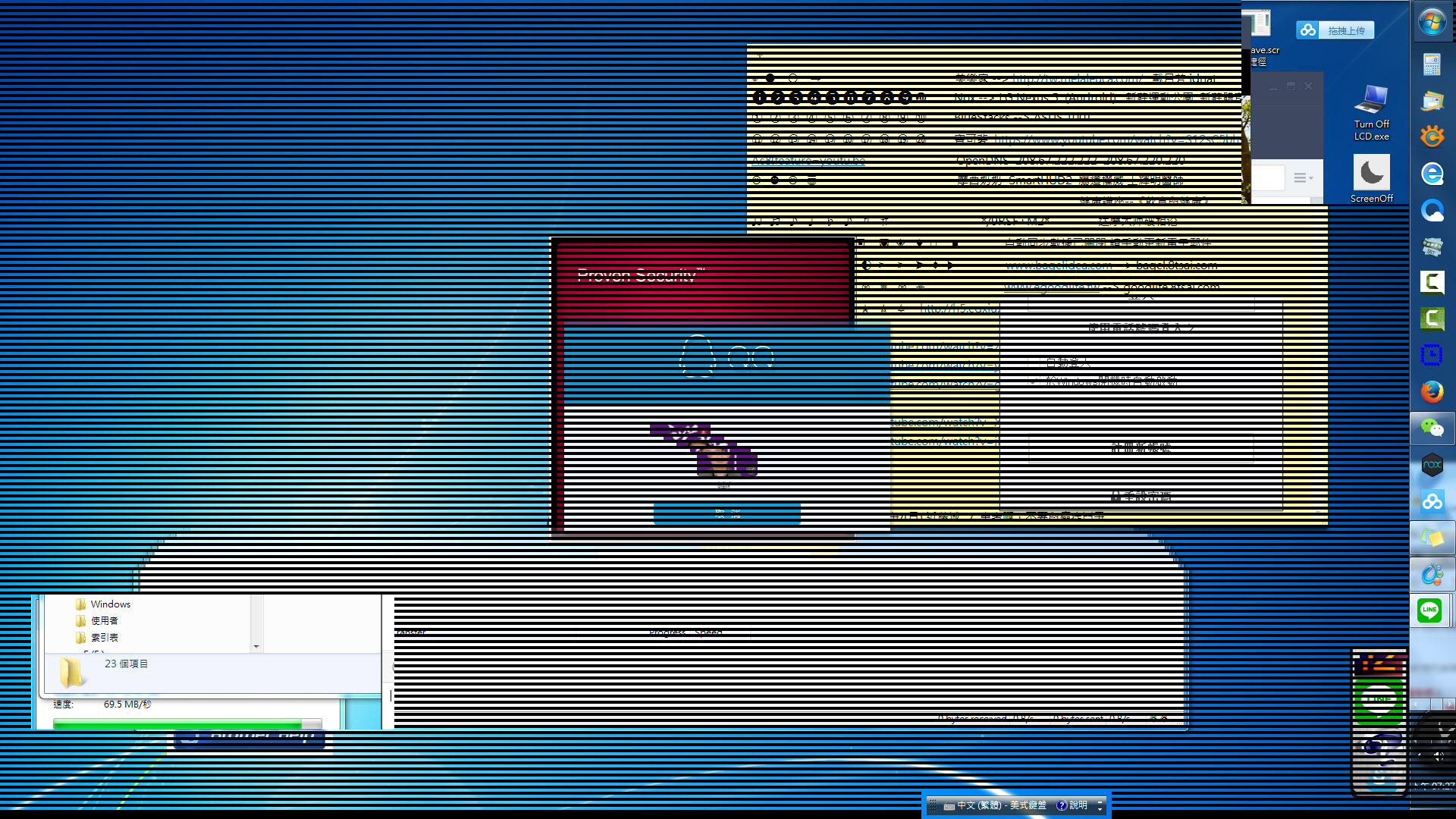Screen dimensions: 1456x819
Task: Open Firefox from the taskbar
Action: click(1432, 392)
